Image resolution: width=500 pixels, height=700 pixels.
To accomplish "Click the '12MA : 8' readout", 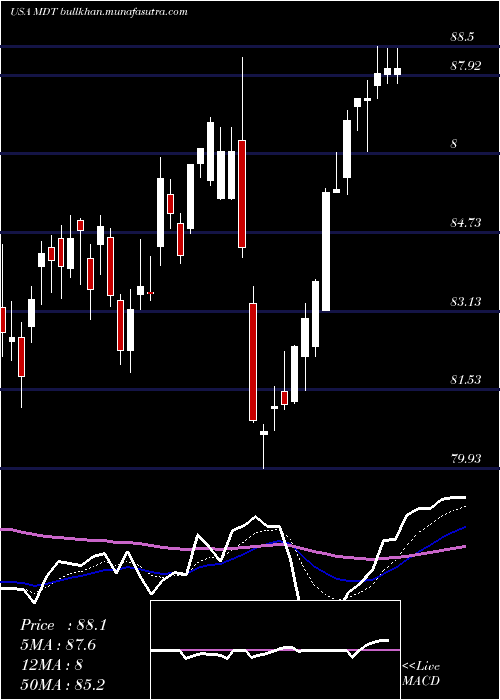I will 51,665.
